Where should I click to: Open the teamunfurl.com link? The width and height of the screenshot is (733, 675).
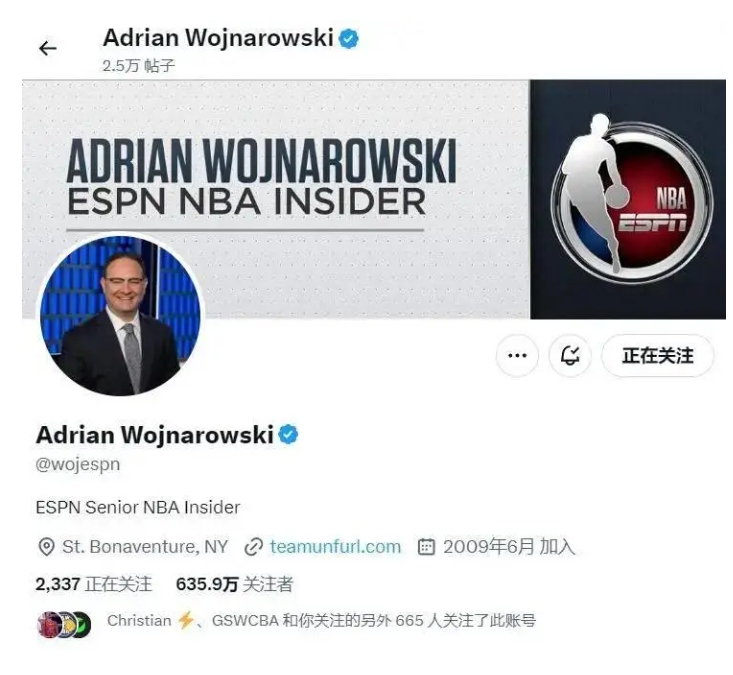point(335,546)
